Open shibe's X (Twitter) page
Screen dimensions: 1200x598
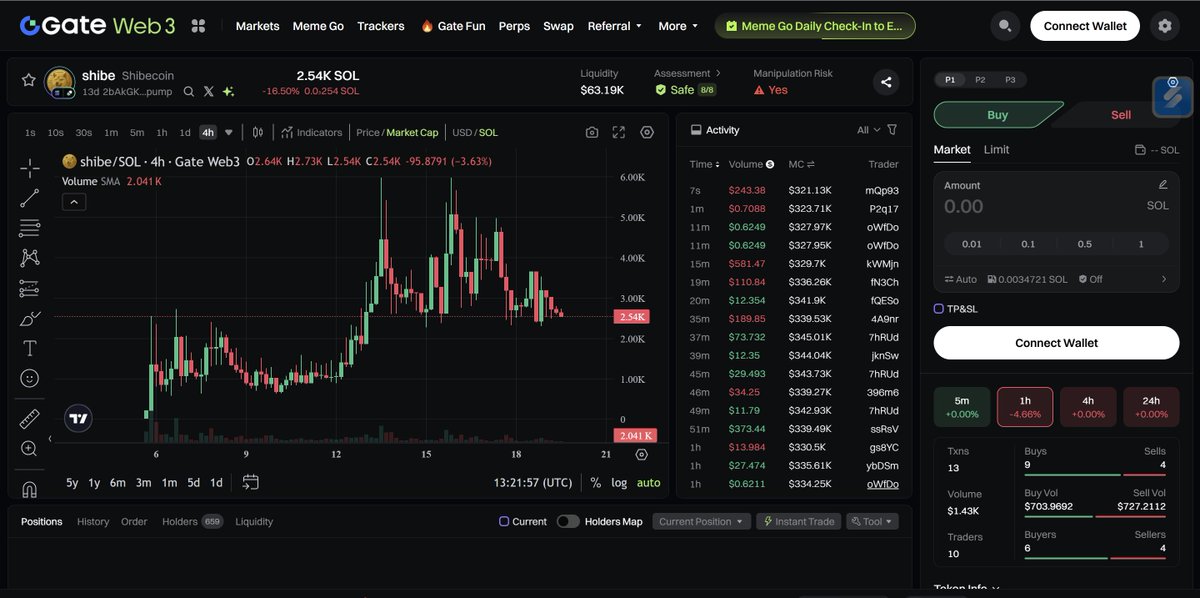tap(208, 91)
